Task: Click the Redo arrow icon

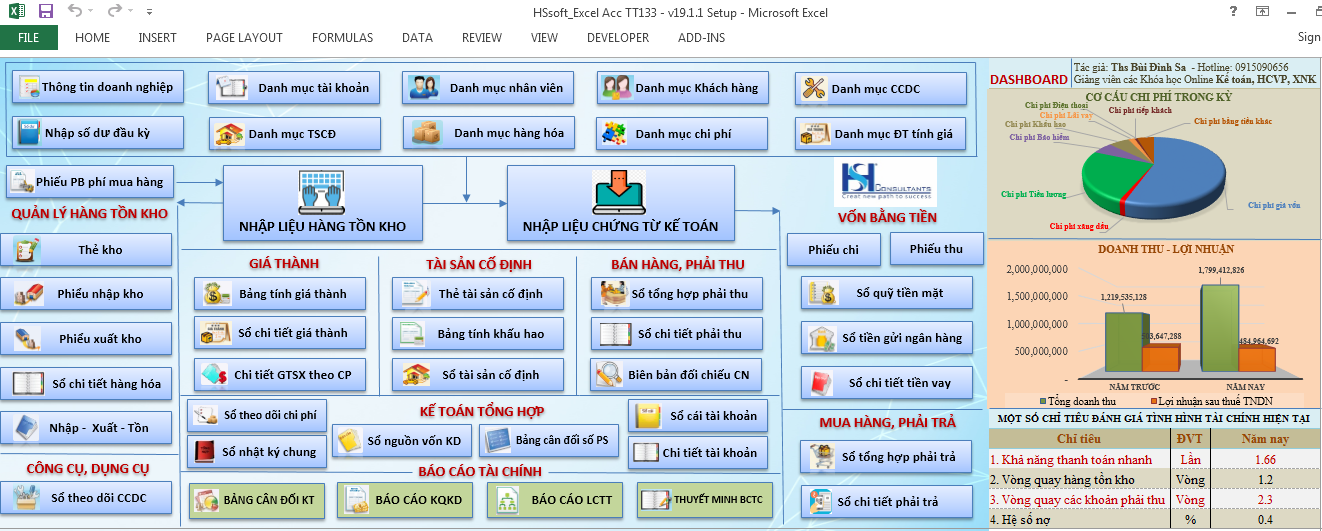Action: click(x=113, y=12)
